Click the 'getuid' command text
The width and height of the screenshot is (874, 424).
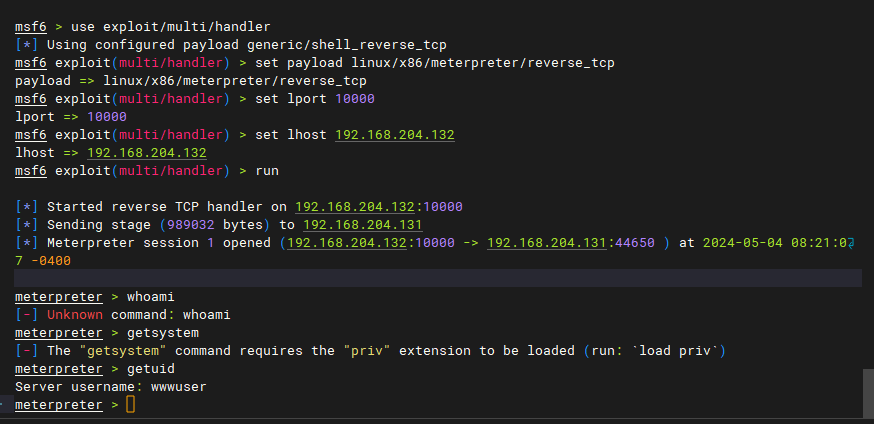150,369
